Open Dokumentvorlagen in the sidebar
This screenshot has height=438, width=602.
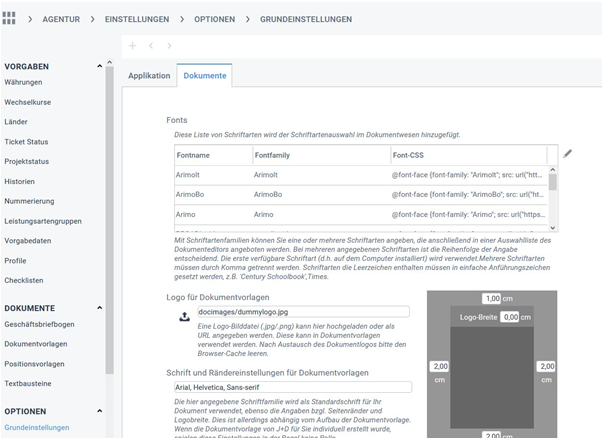coord(36,343)
